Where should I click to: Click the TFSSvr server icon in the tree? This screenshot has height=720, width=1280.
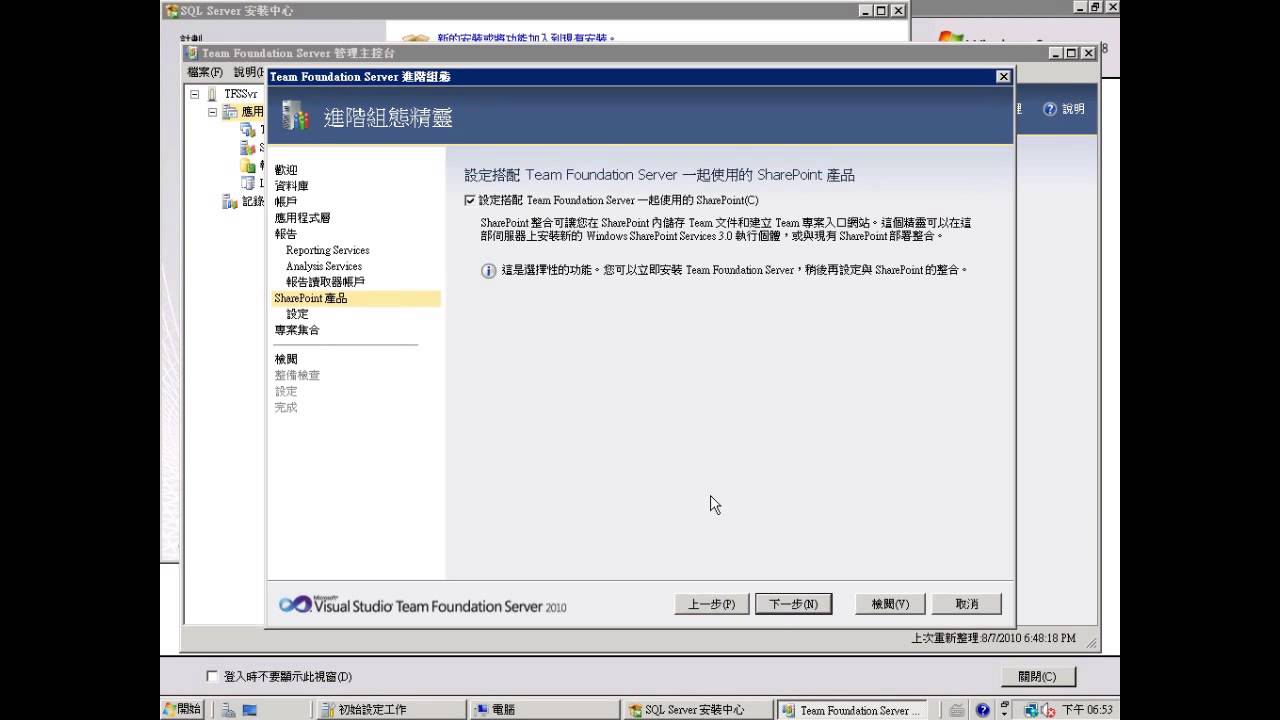point(212,94)
